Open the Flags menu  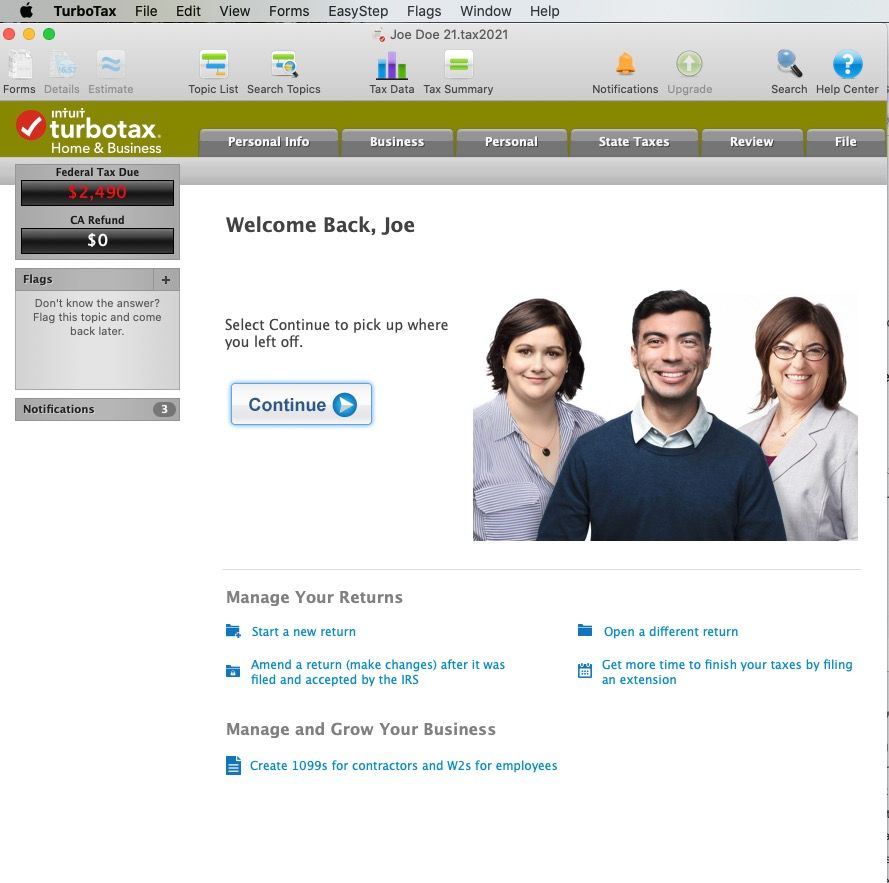(424, 11)
